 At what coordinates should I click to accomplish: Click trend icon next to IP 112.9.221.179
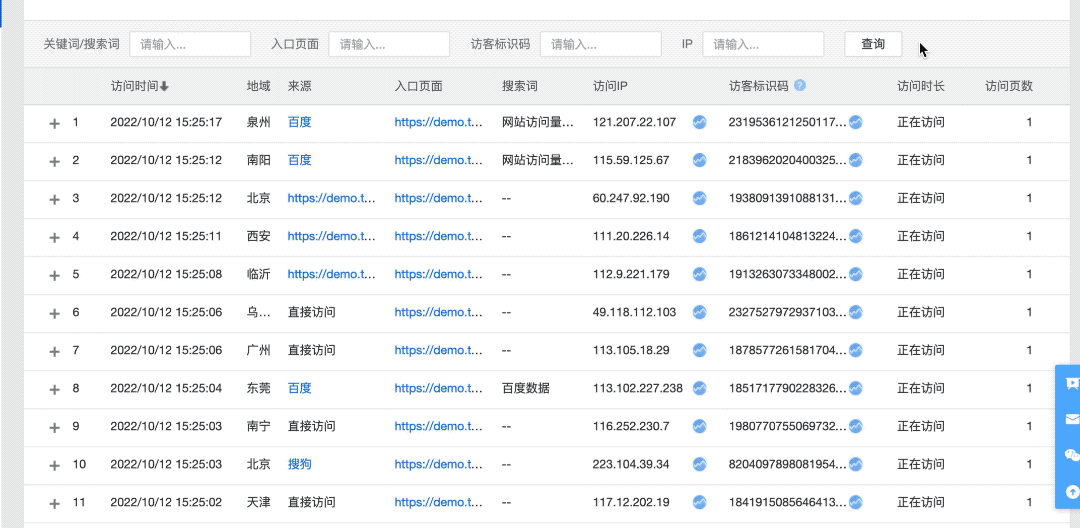[699, 274]
